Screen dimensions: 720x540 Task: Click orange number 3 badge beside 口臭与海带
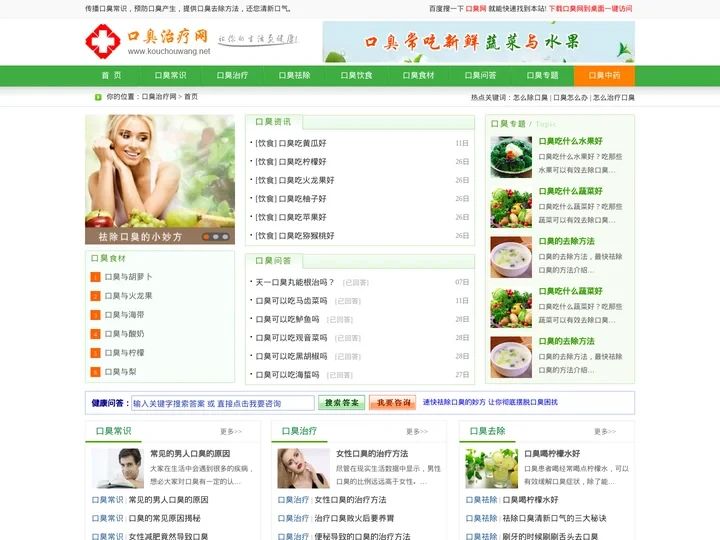[x=95, y=315]
